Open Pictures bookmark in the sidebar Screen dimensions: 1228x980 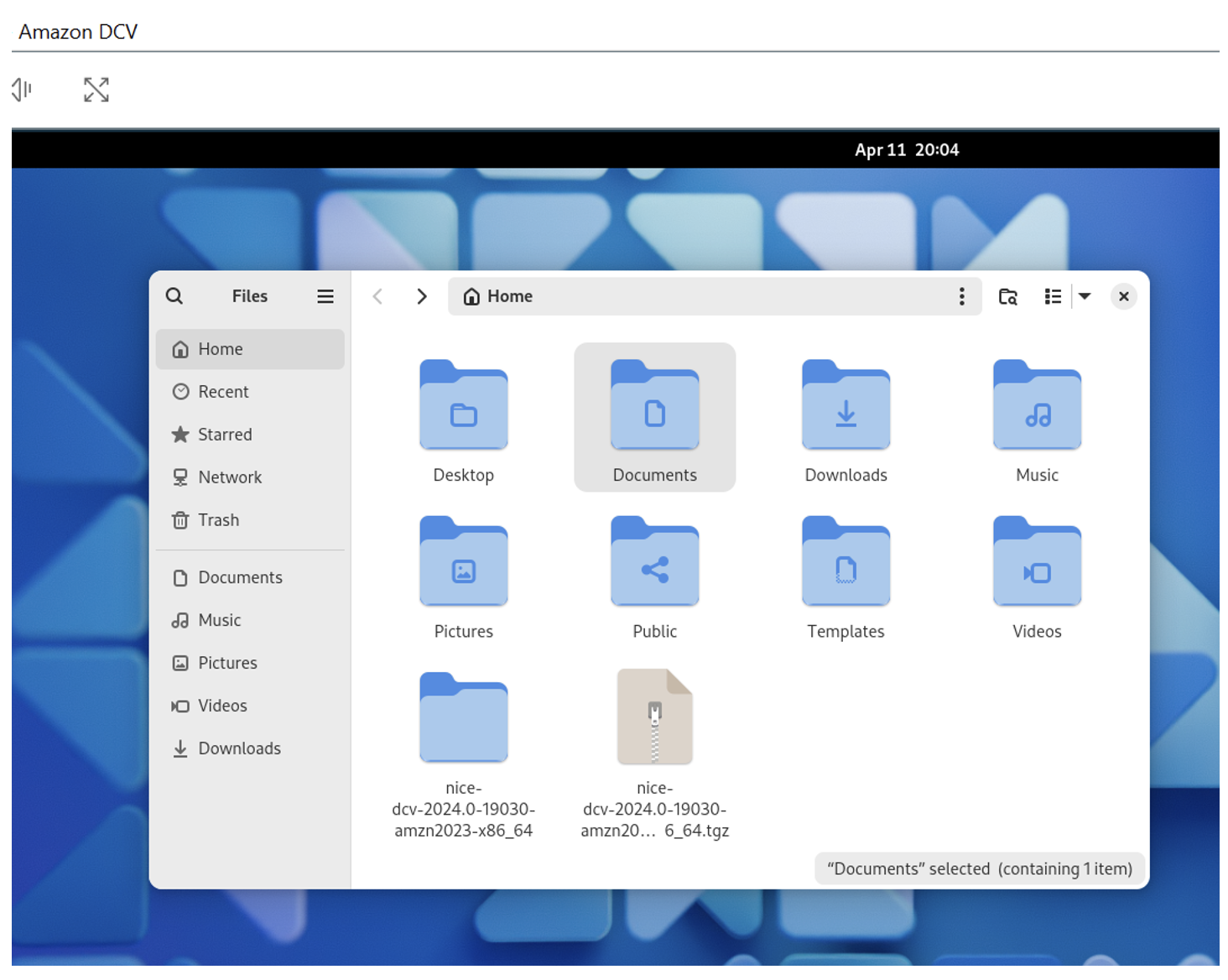point(250,663)
